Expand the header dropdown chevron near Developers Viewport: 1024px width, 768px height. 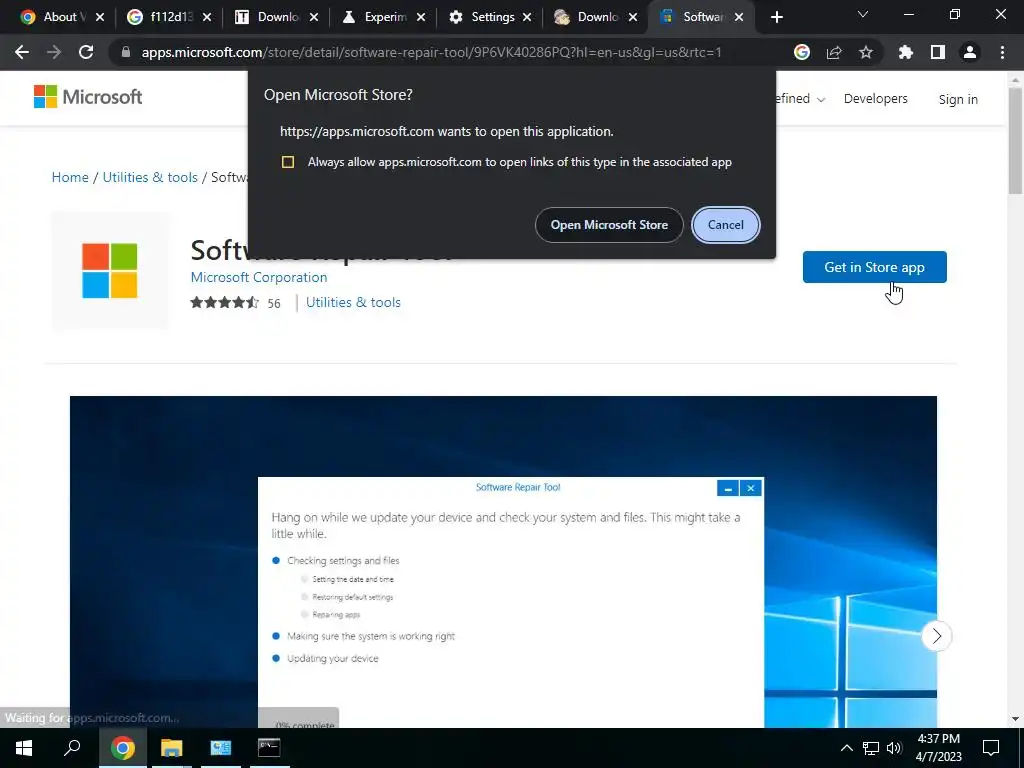pos(821,99)
